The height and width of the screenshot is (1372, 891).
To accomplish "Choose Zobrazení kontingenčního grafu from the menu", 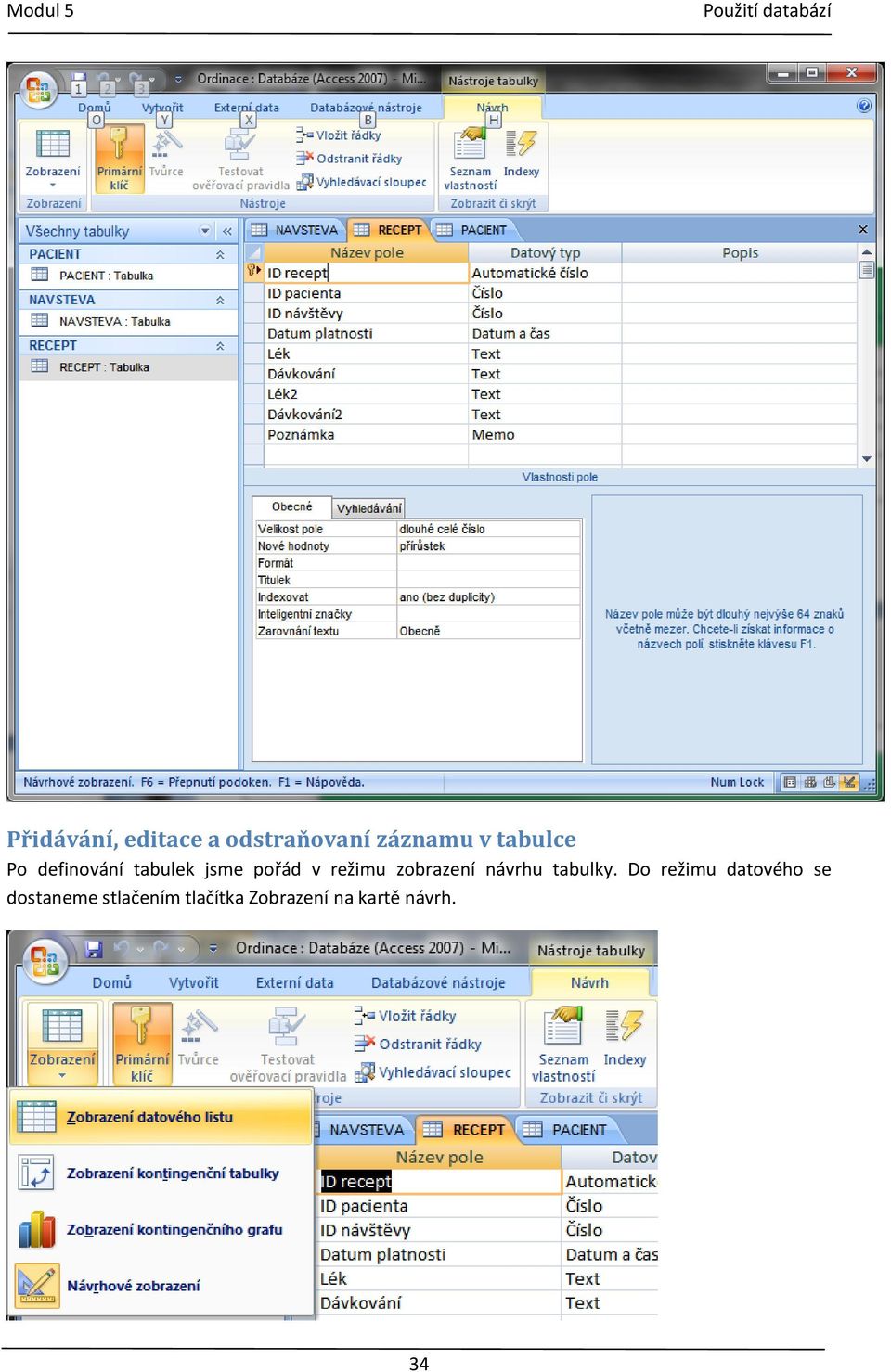I will tap(161, 1230).
